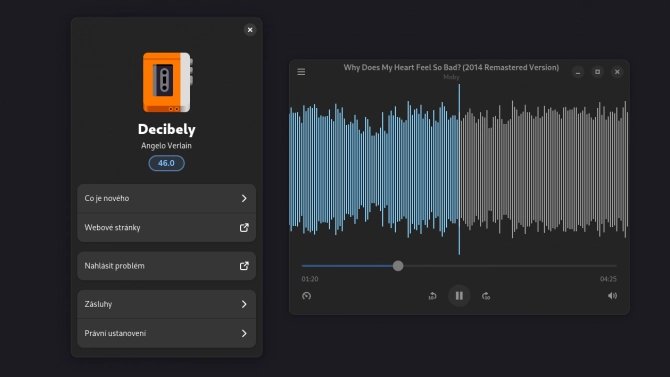
Task: Click the seek slider knob
Action: click(398, 266)
